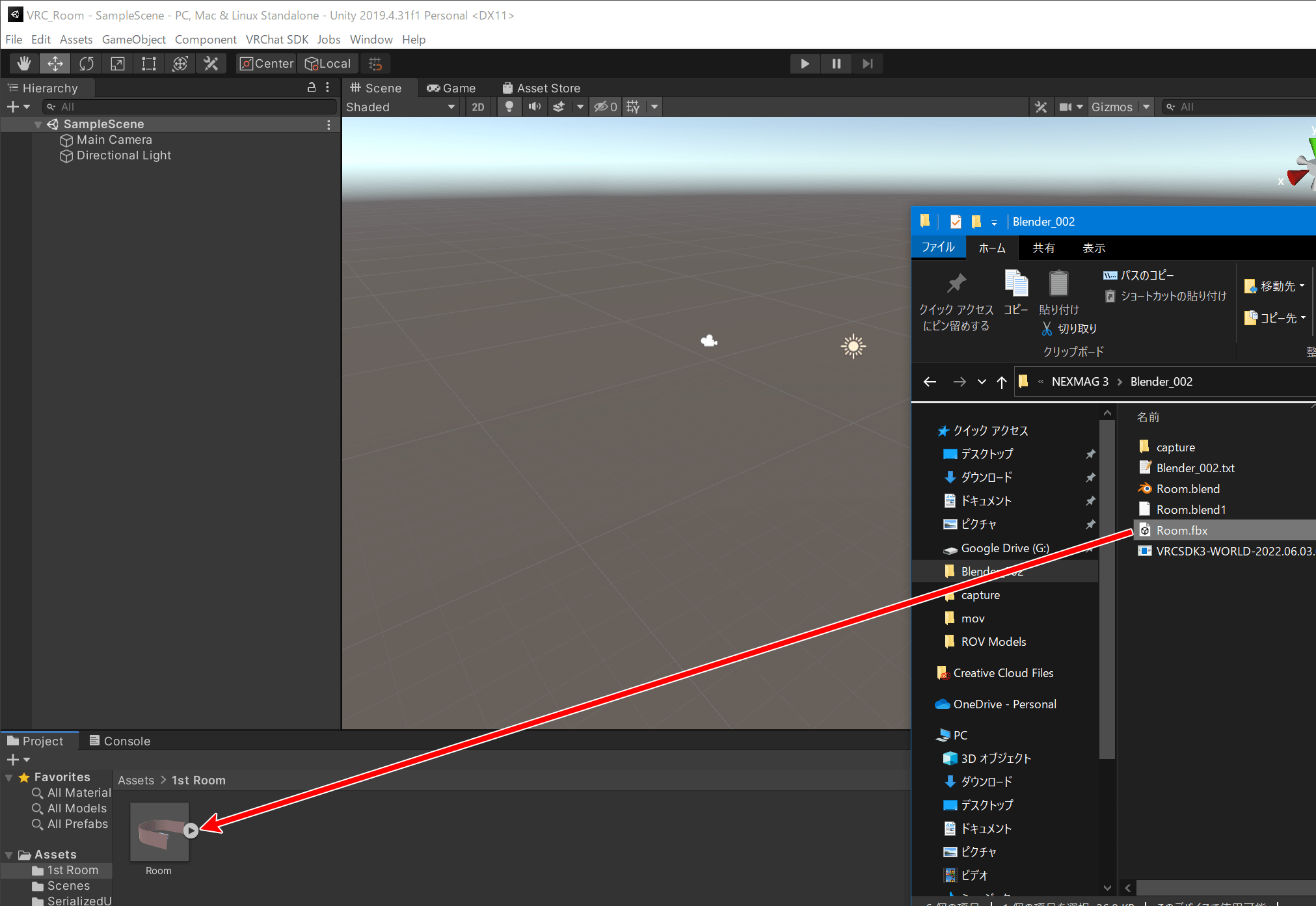1316x906 pixels.
Task: Click 切り取り in Explorer ribbon
Action: coord(1069,328)
